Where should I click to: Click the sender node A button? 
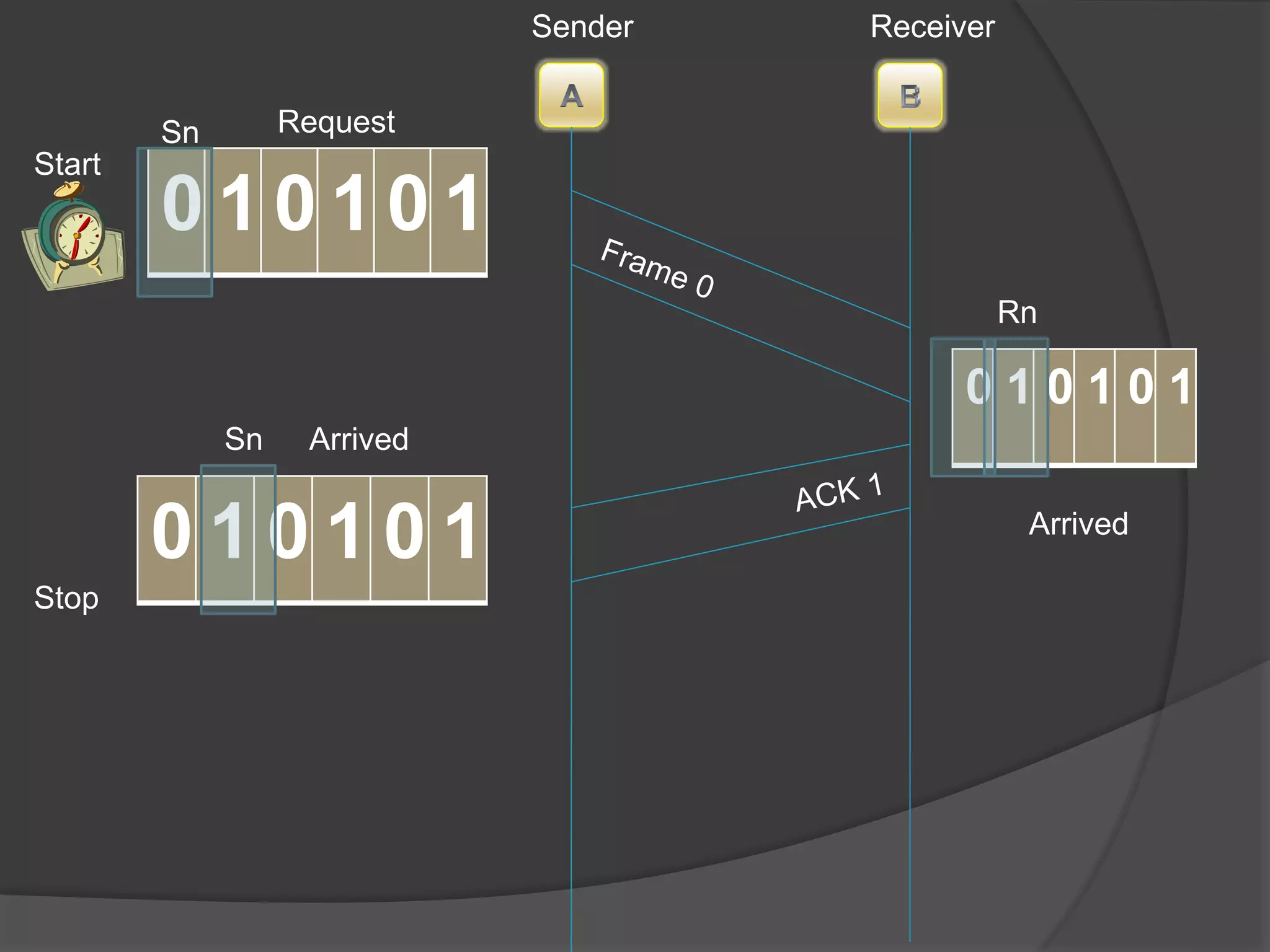point(571,95)
